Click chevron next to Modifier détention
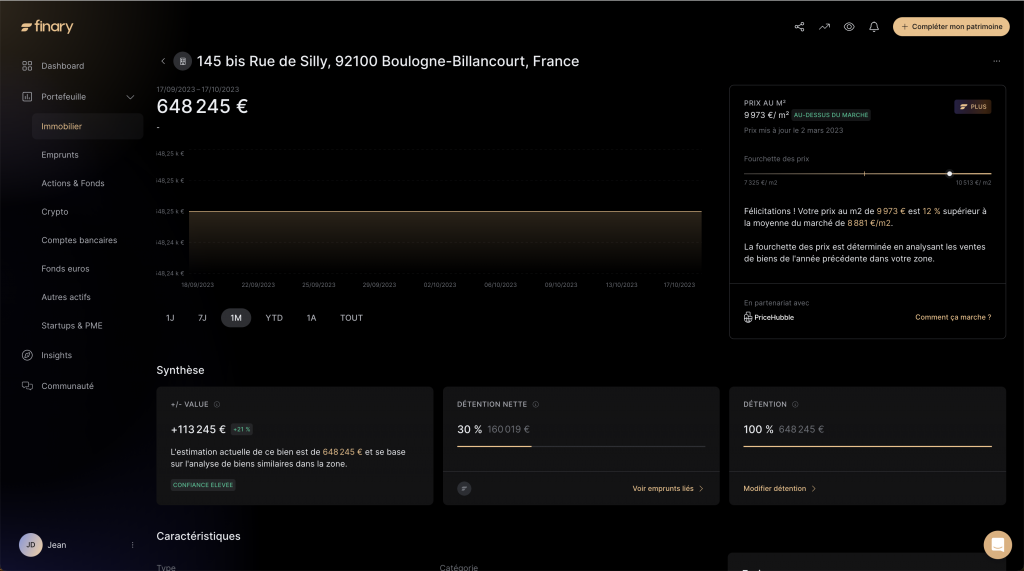 pyautogui.click(x=814, y=489)
